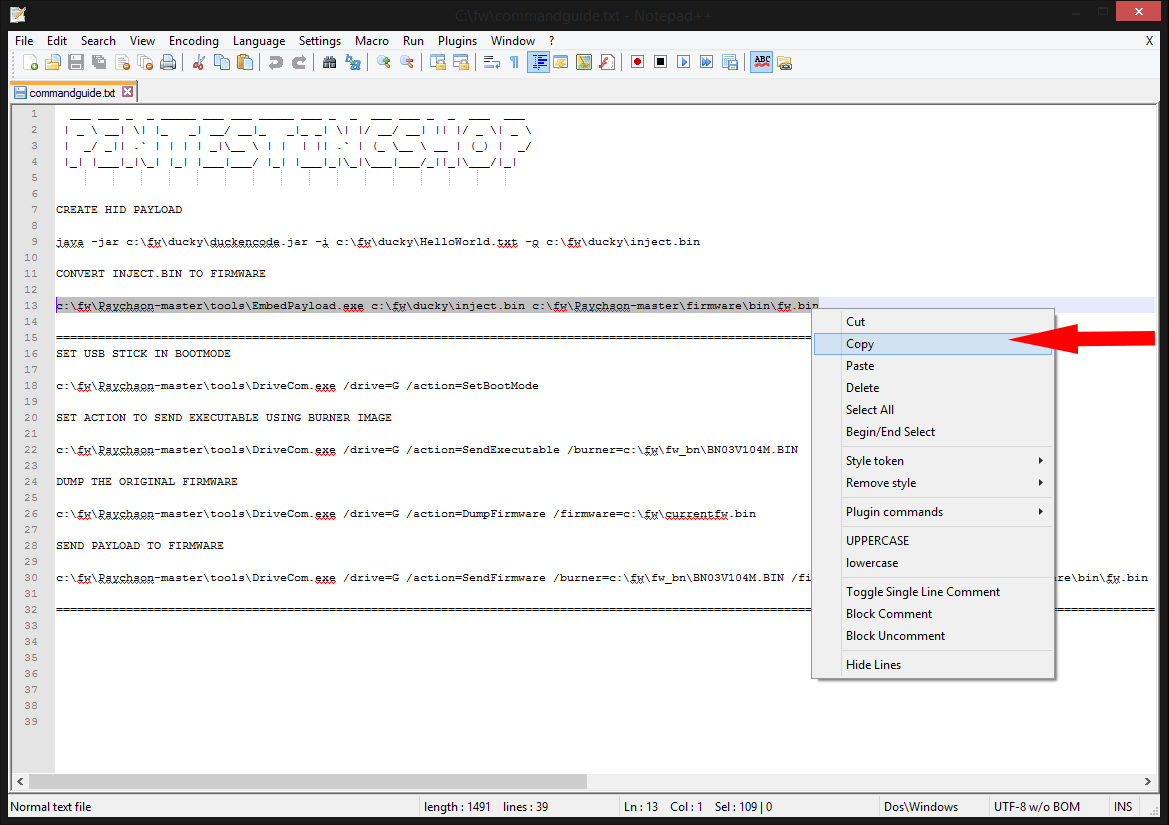Click the Zoom Out magnifier icon

(407, 63)
